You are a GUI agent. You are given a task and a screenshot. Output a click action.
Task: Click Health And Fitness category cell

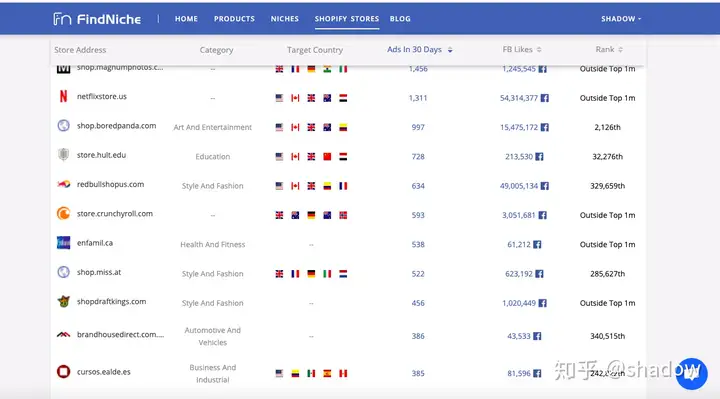pyautogui.click(x=213, y=244)
